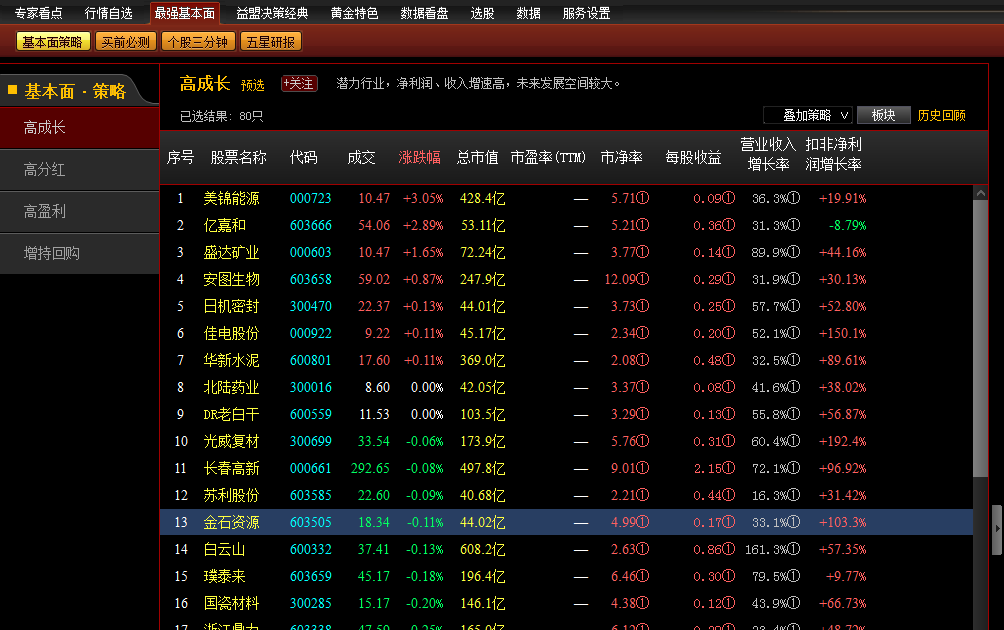Click info icon beside 美锦能源 市净率 5.71

[x=644, y=199]
